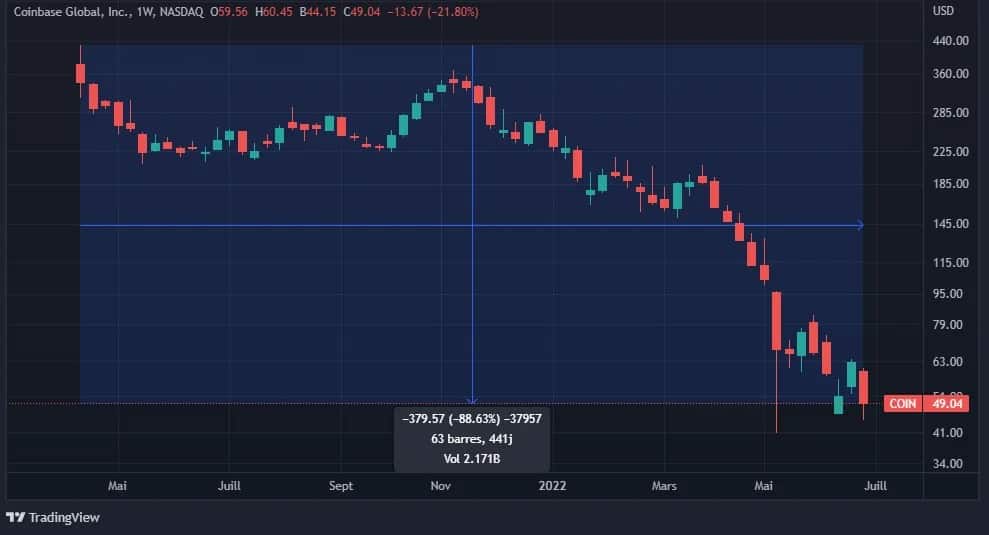Click the 2022 label on time axis

coord(552,486)
